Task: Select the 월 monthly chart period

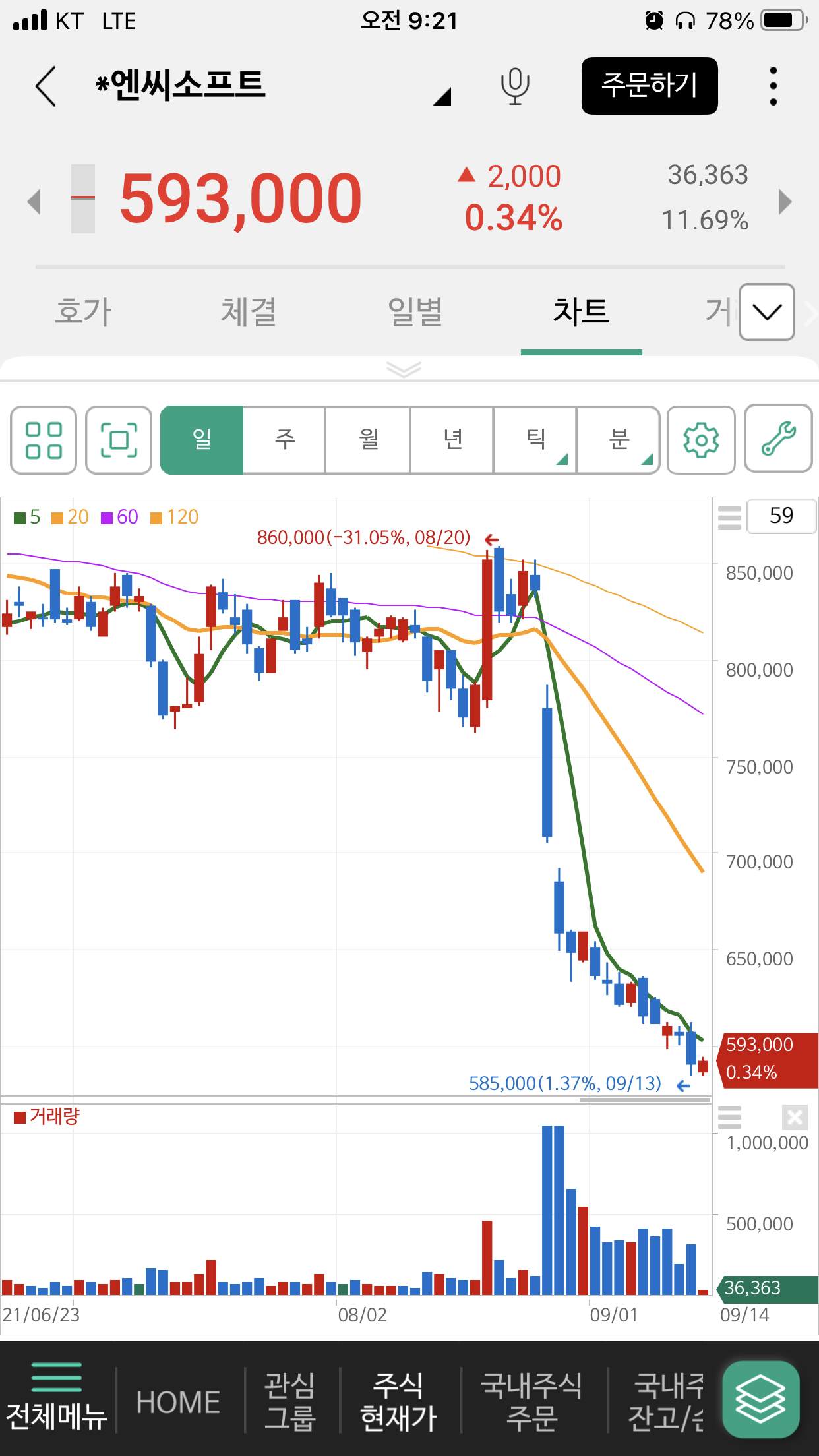Action: [x=368, y=440]
